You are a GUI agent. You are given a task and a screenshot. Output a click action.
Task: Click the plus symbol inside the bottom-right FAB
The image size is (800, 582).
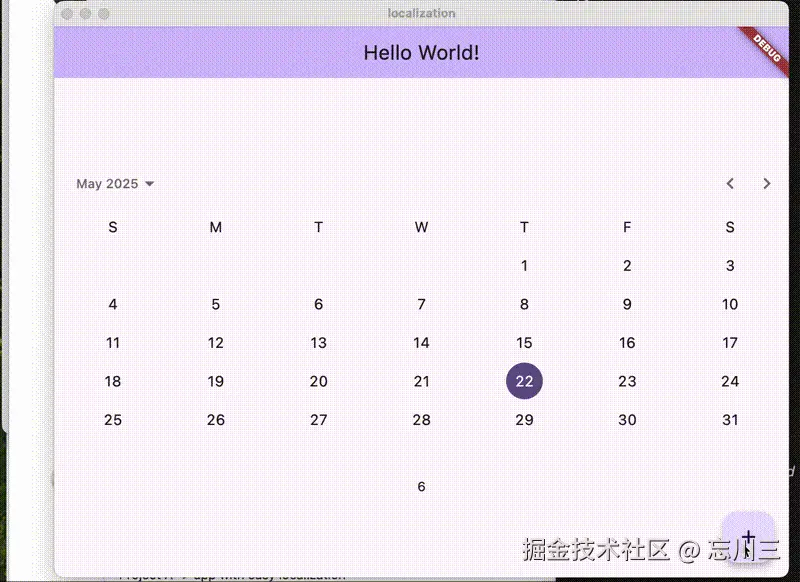point(748,537)
